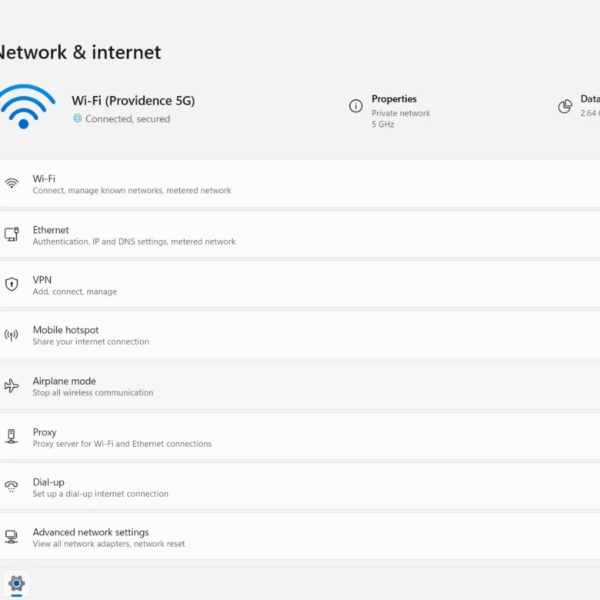
Task: Open Settings gear in the taskbar
Action: coord(16,583)
